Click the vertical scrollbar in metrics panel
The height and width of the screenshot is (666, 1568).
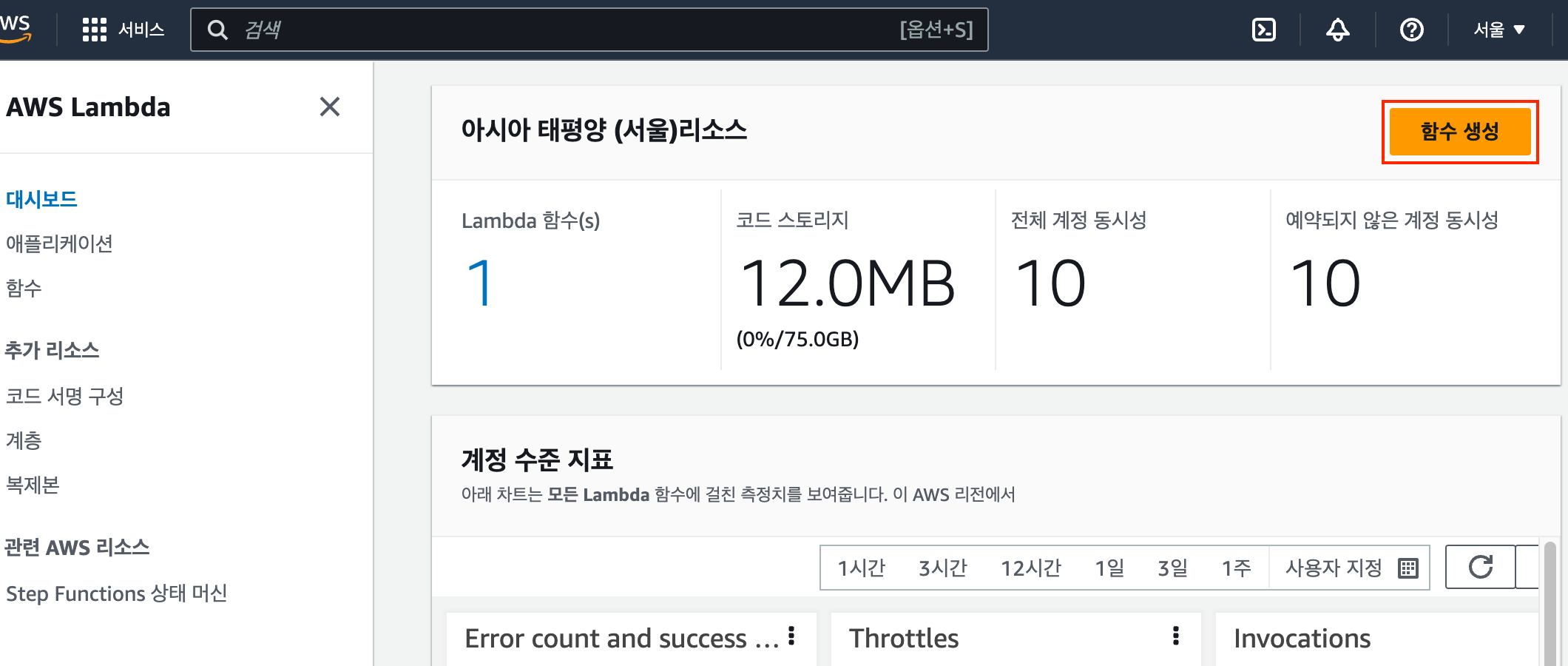click(1550, 603)
